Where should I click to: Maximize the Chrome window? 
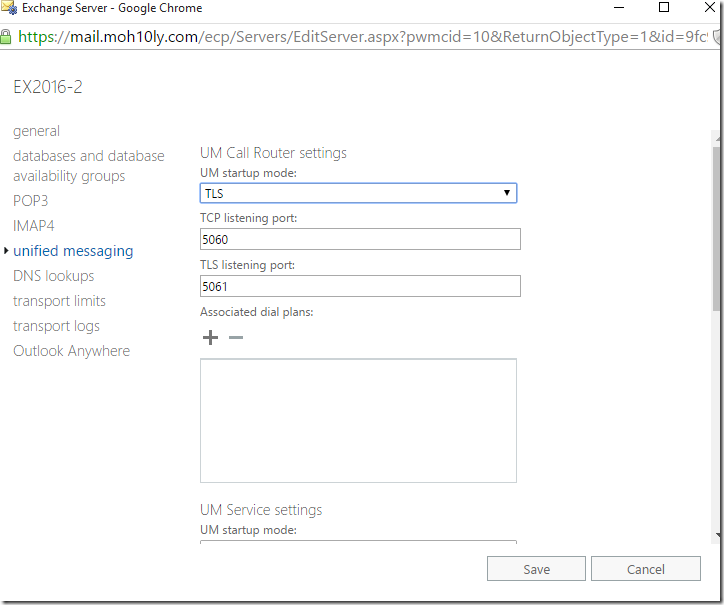coord(664,7)
